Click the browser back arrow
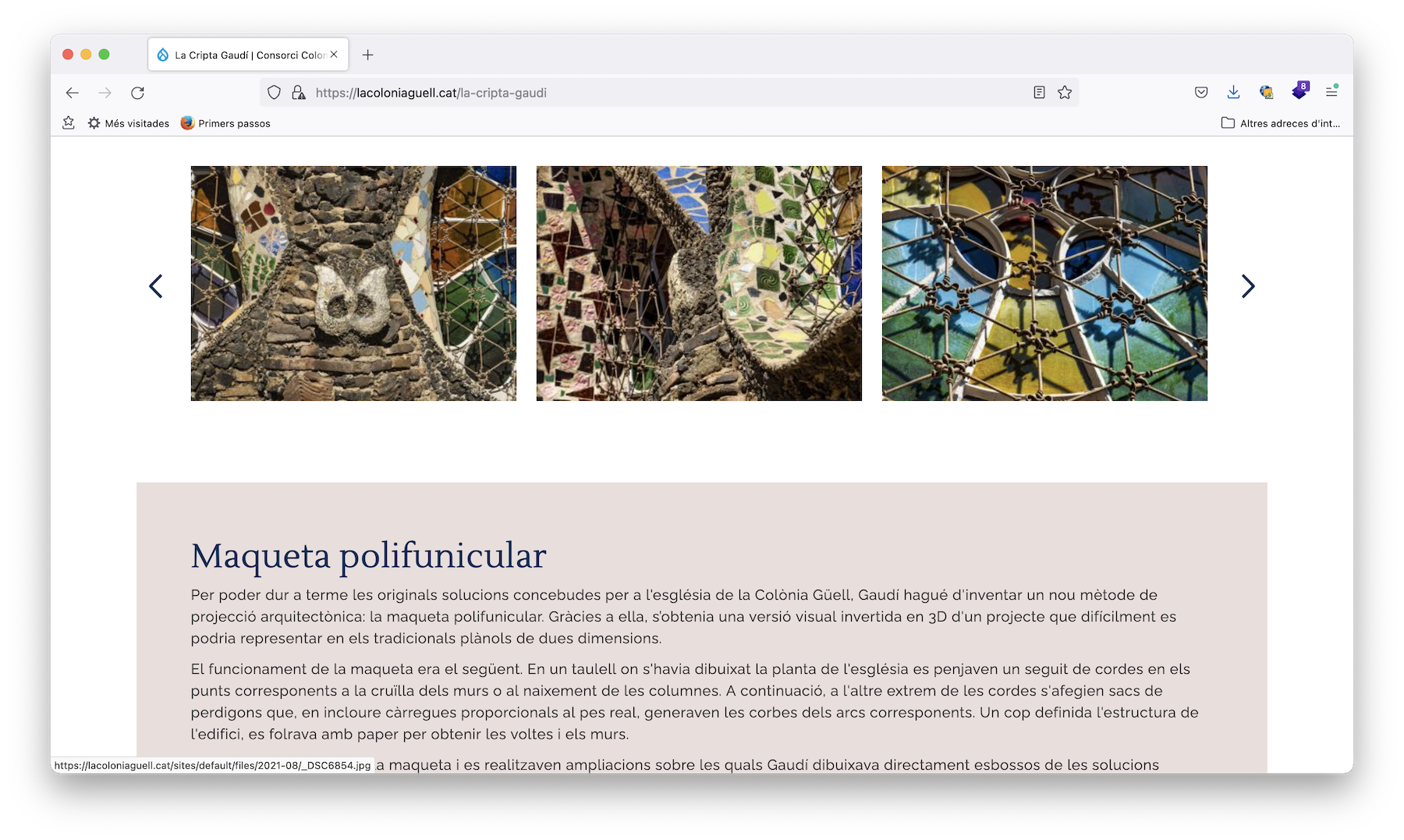Viewport: 1404px width, 840px height. pyautogui.click(x=73, y=93)
